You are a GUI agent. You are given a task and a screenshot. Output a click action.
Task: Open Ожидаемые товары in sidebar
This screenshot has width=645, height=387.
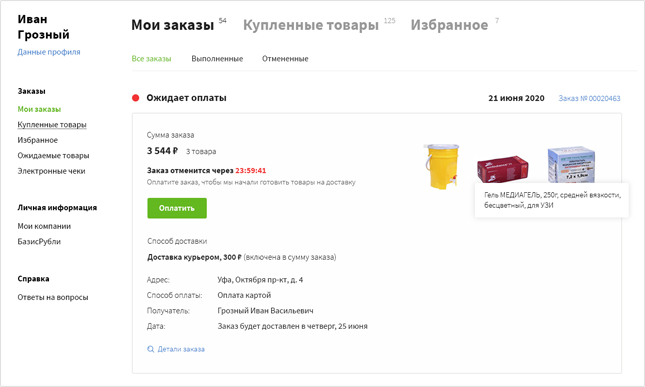[53, 155]
